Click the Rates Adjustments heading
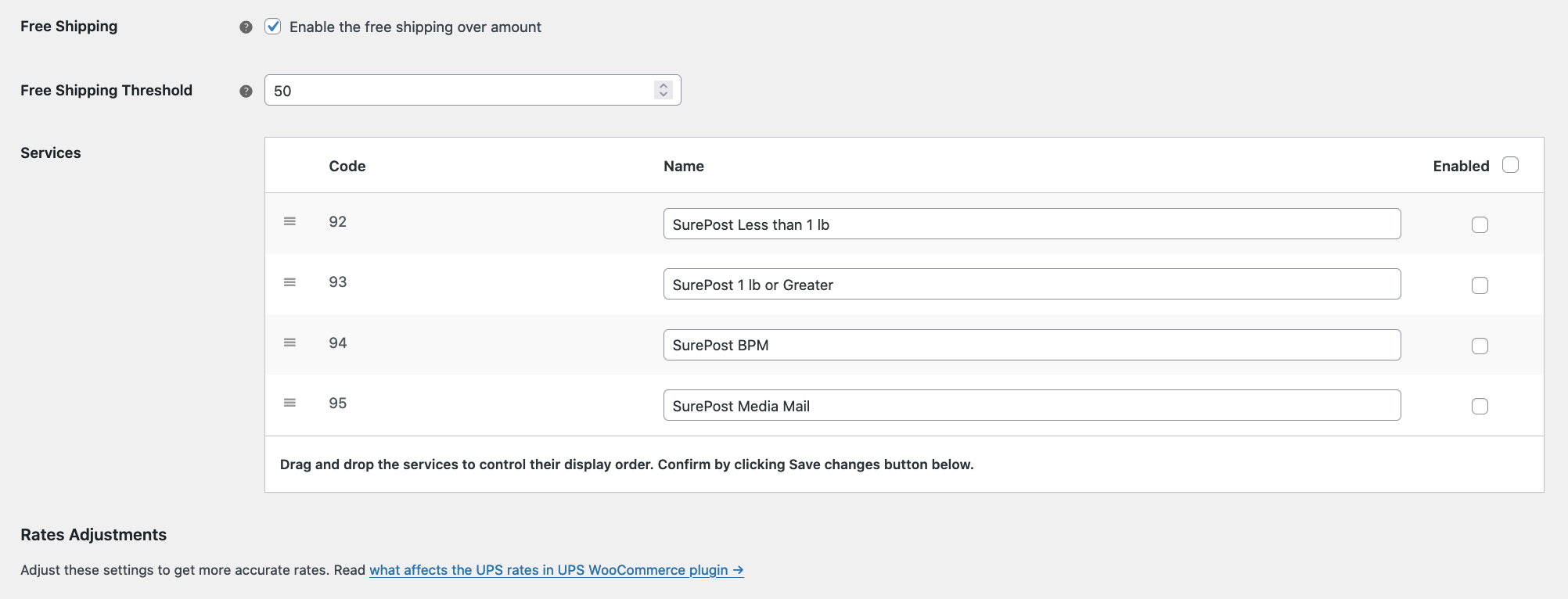The image size is (1568, 599). pos(94,535)
